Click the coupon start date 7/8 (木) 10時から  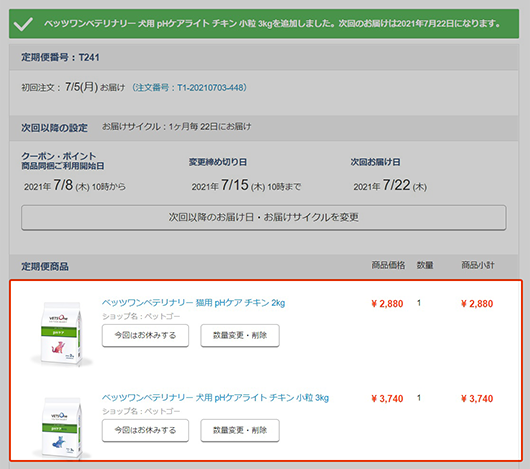click(75, 186)
